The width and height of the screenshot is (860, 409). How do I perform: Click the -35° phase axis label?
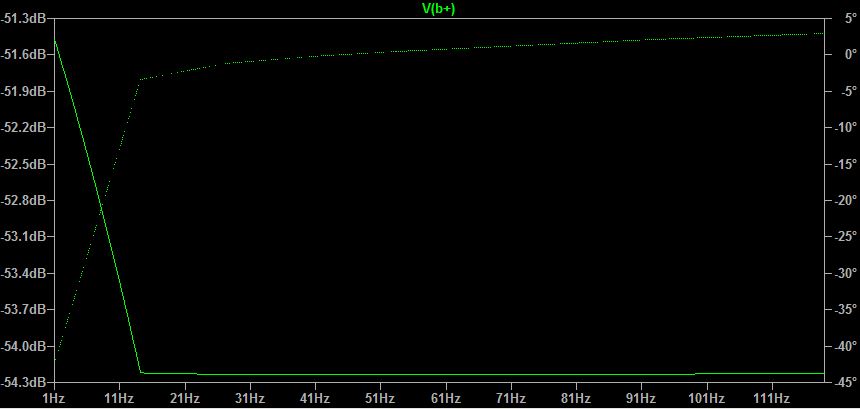845,310
